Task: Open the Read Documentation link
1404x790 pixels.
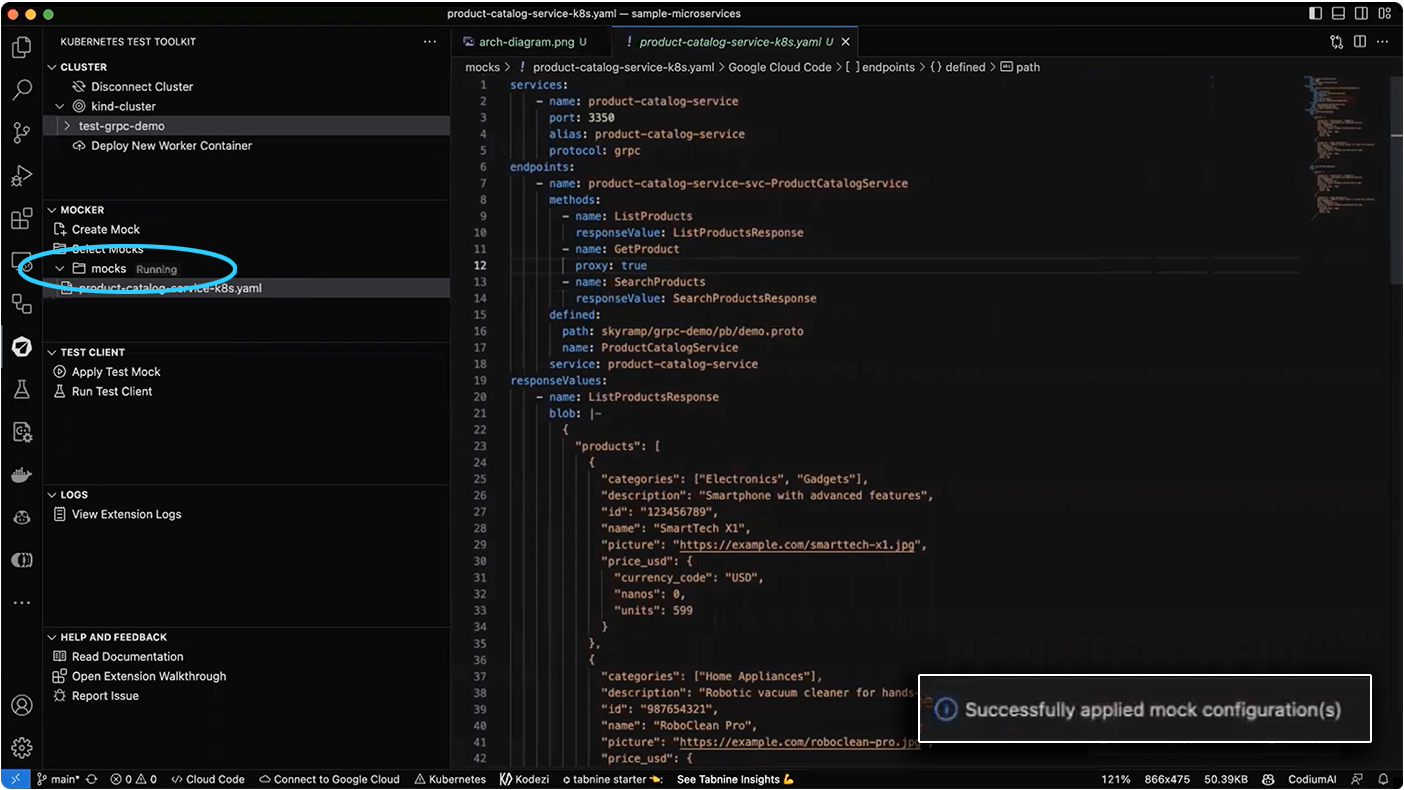Action: pos(127,657)
